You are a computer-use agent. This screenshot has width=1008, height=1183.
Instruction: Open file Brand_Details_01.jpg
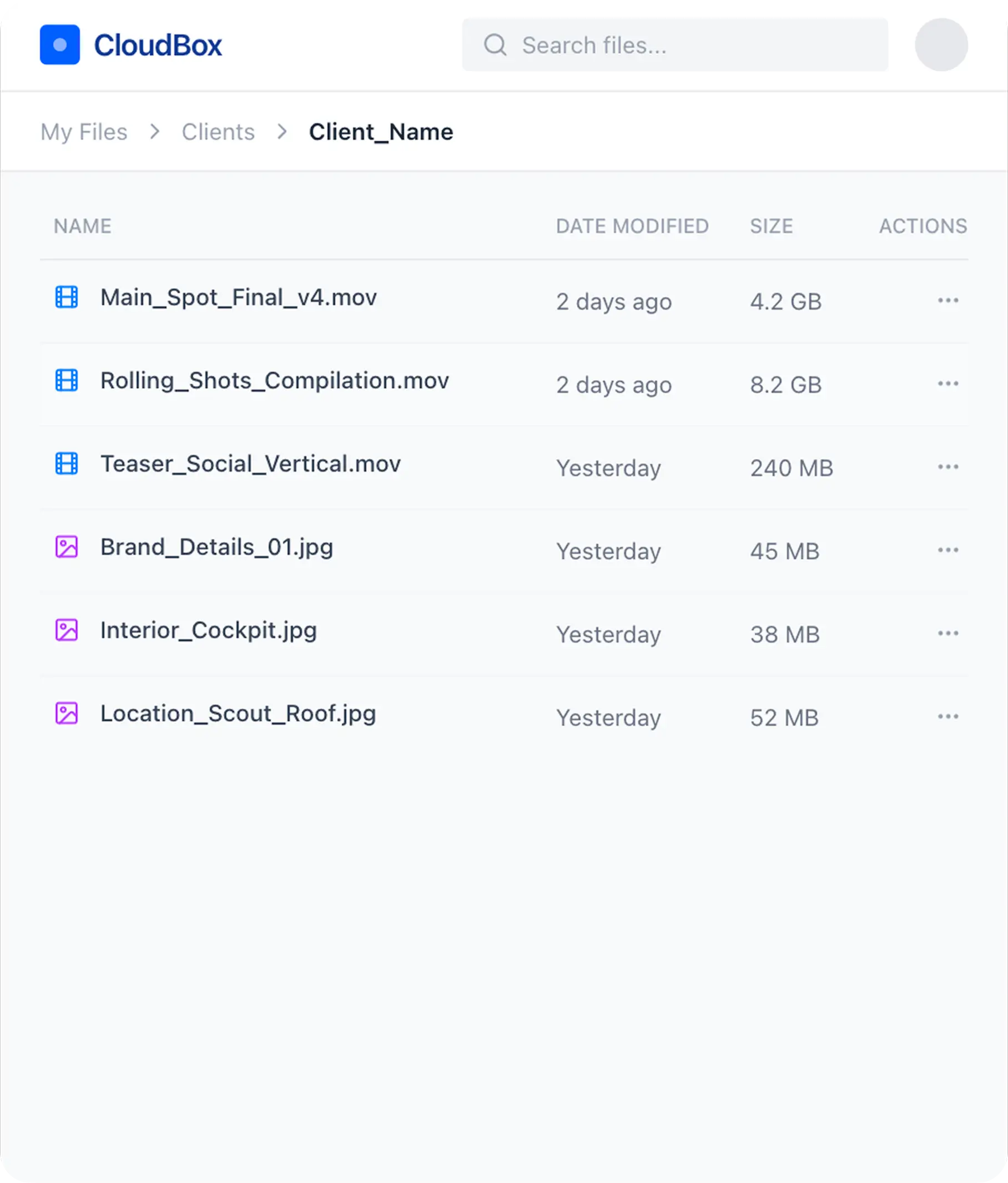217,548
